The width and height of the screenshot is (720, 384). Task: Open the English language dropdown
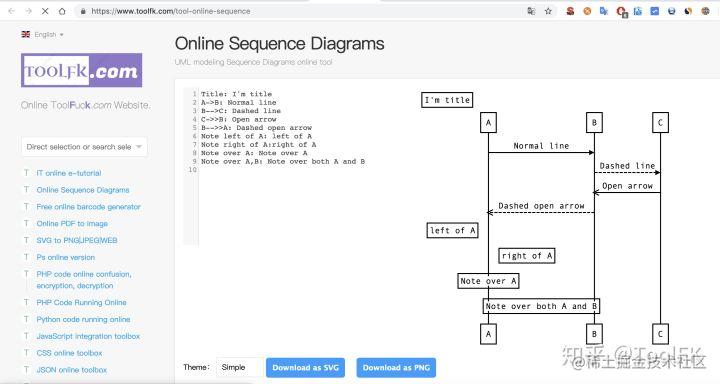point(43,34)
